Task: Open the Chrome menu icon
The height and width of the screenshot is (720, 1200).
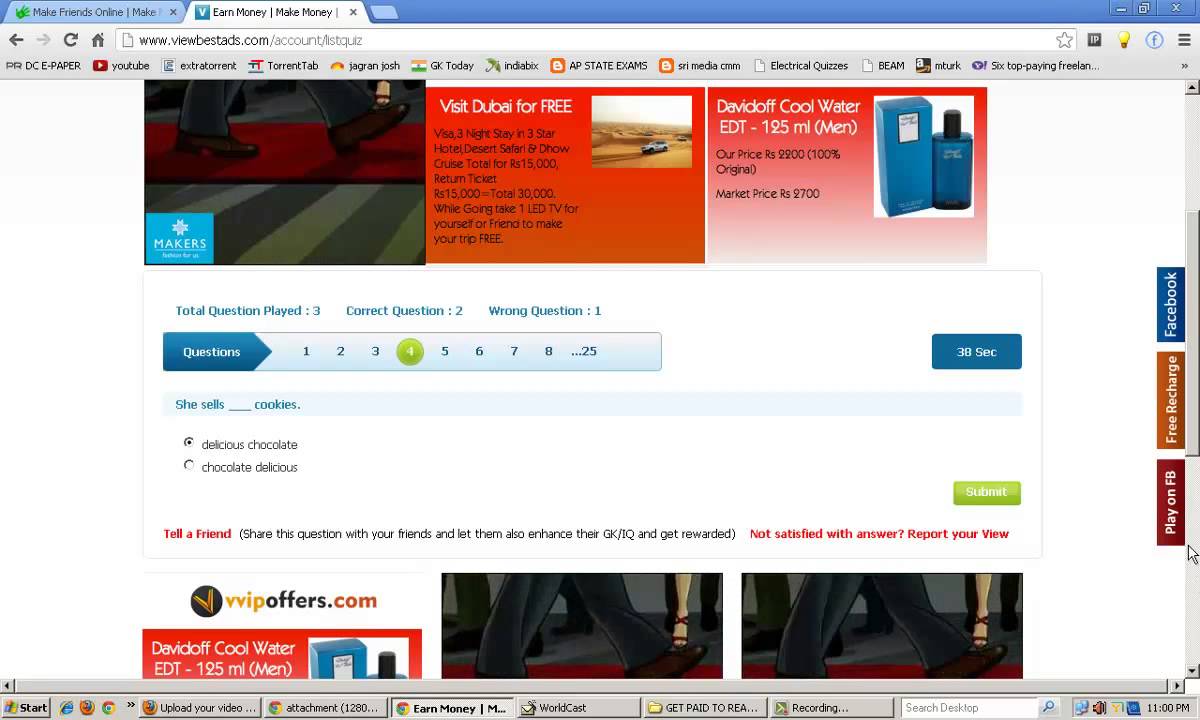Action: 1184,40
